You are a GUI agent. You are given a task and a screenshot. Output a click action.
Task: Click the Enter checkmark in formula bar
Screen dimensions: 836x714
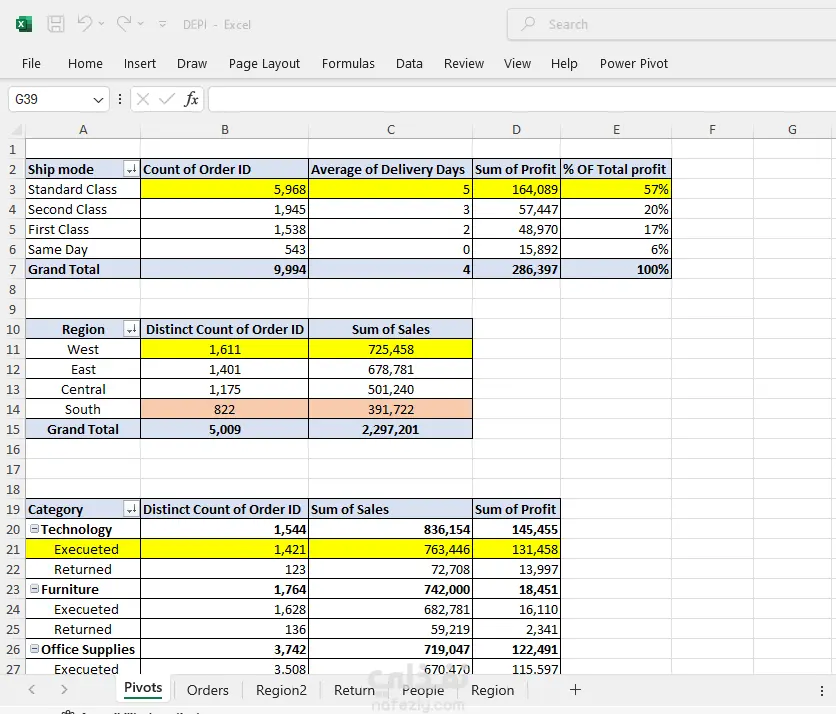(167, 99)
